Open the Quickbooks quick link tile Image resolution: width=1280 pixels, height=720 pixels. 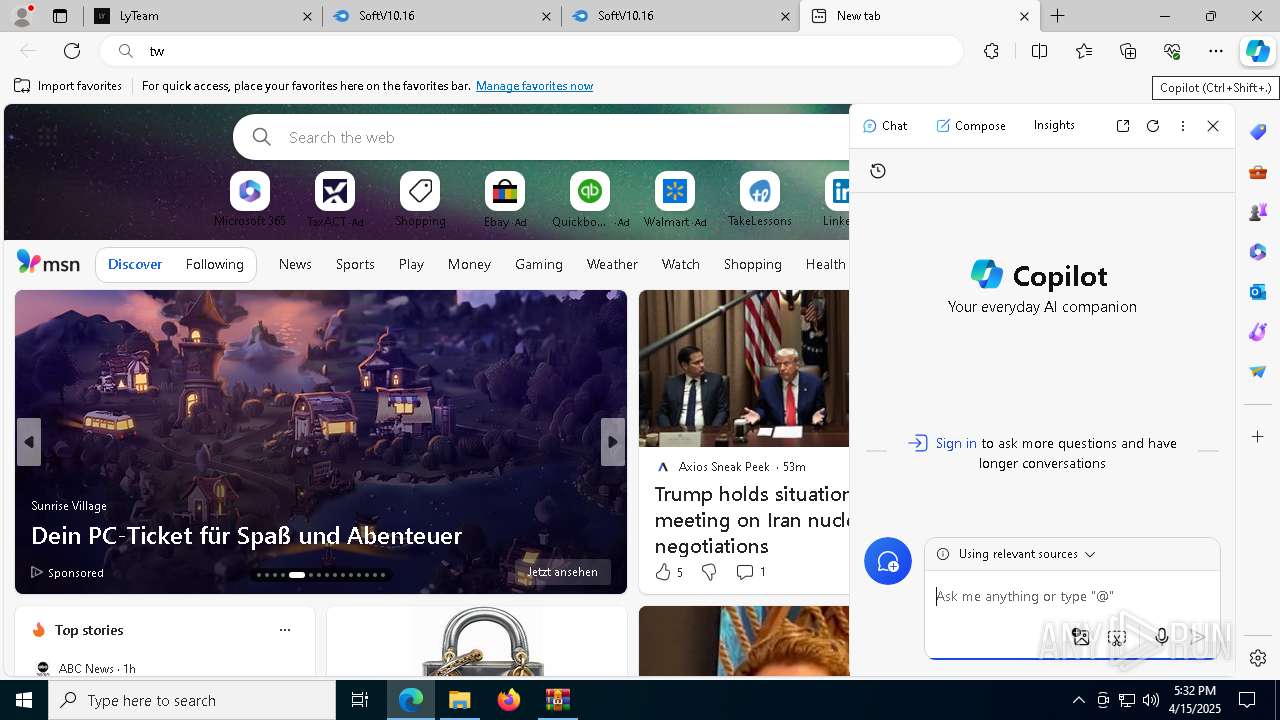[590, 199]
